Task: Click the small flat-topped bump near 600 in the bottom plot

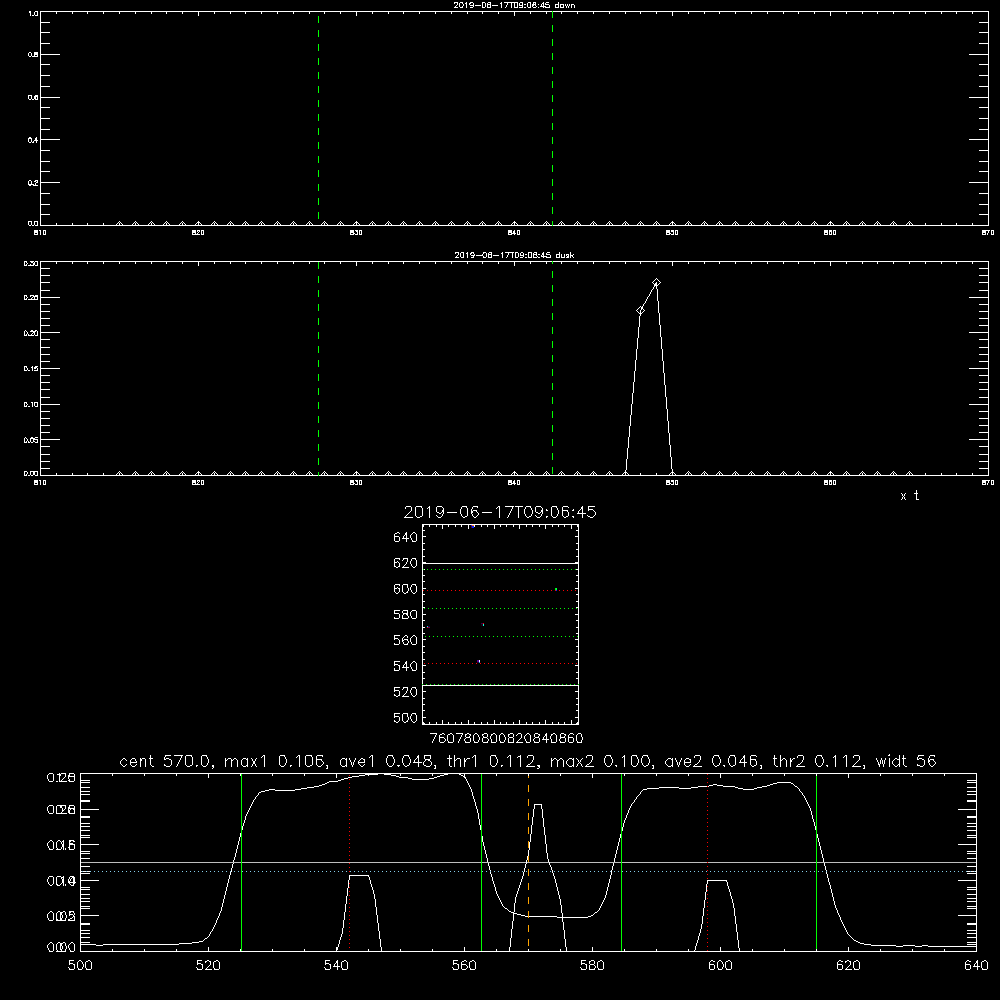Action: [717, 915]
